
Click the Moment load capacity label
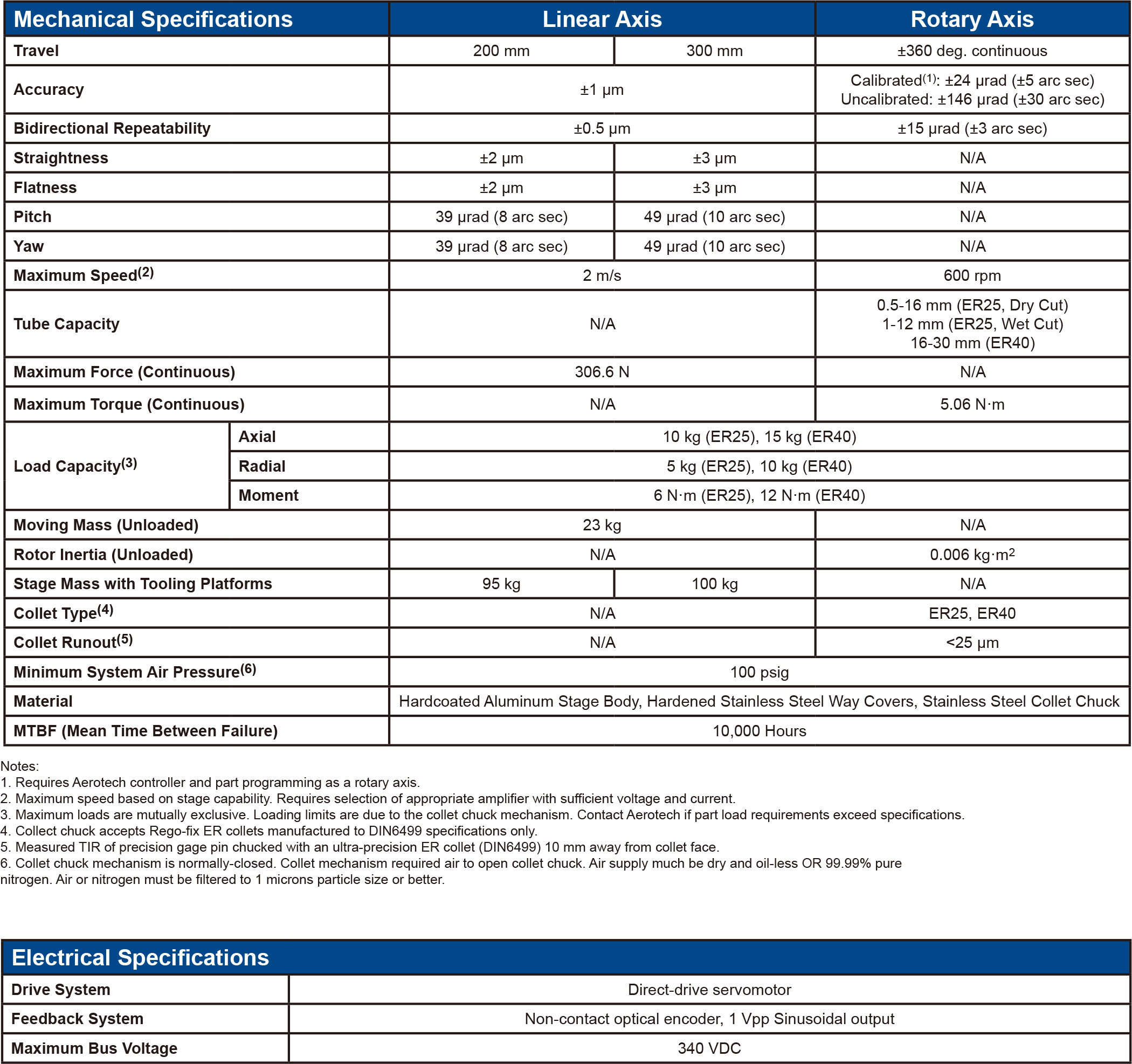pos(268,495)
